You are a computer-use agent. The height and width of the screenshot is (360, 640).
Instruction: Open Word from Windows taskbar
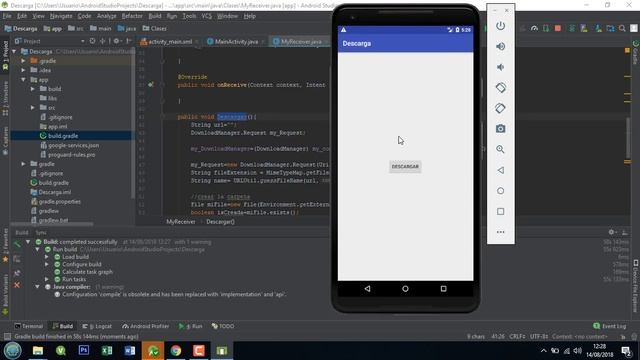coord(130,351)
